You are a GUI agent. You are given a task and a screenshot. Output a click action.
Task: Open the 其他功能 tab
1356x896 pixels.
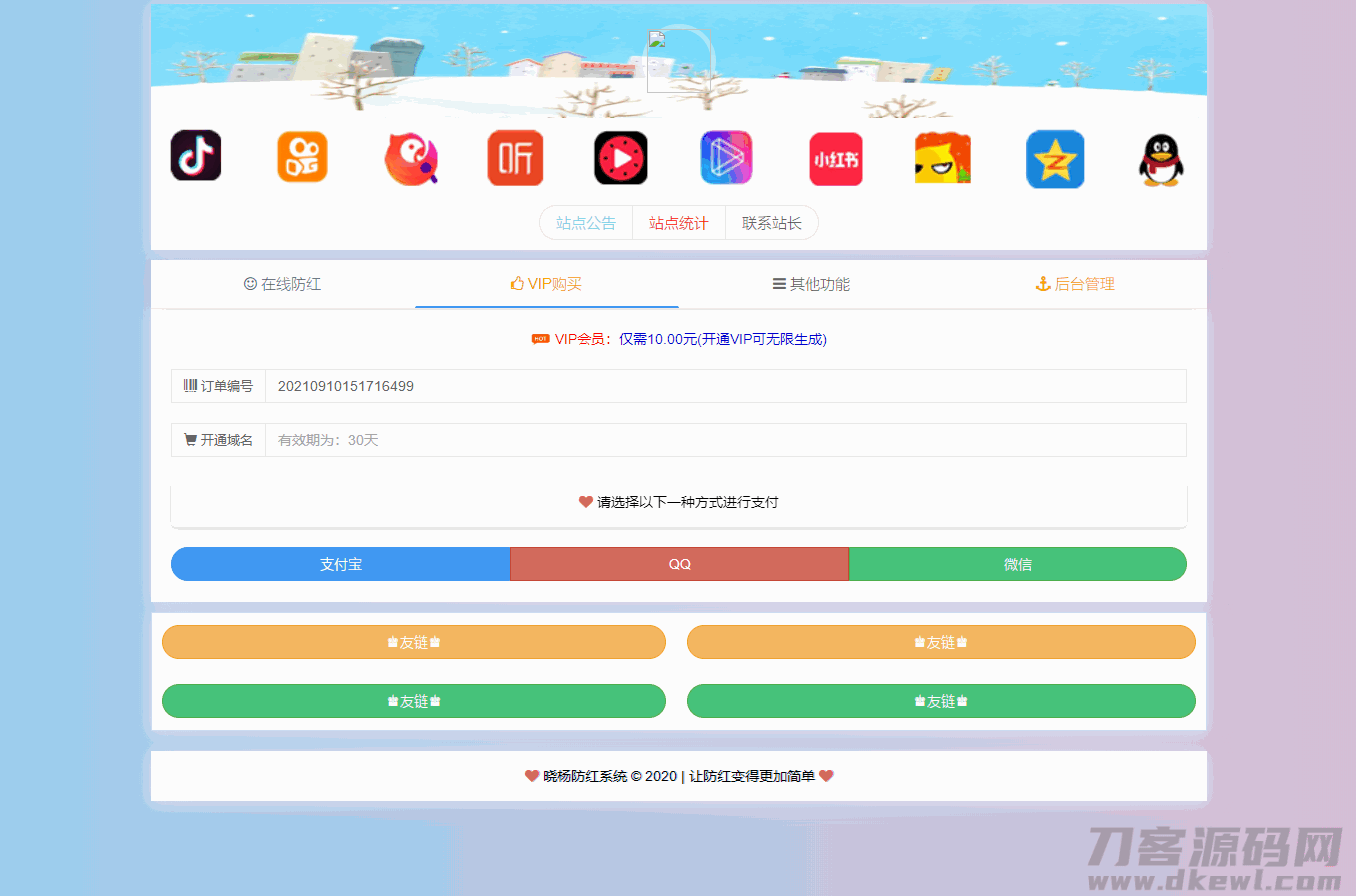[811, 284]
